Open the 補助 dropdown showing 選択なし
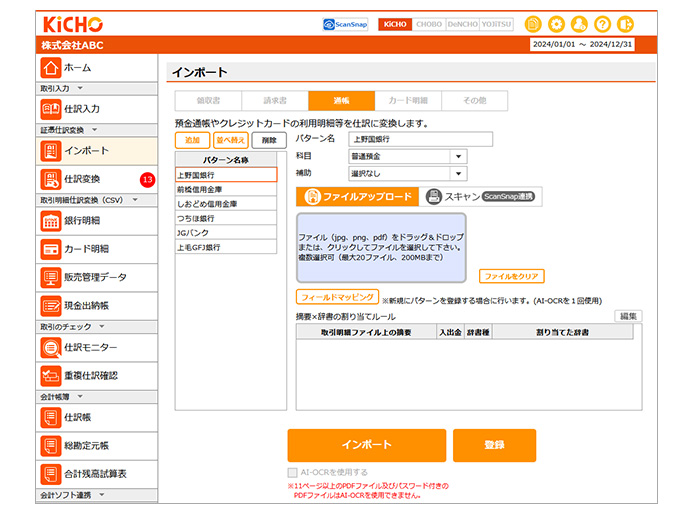The image size is (693, 524). click(408, 173)
